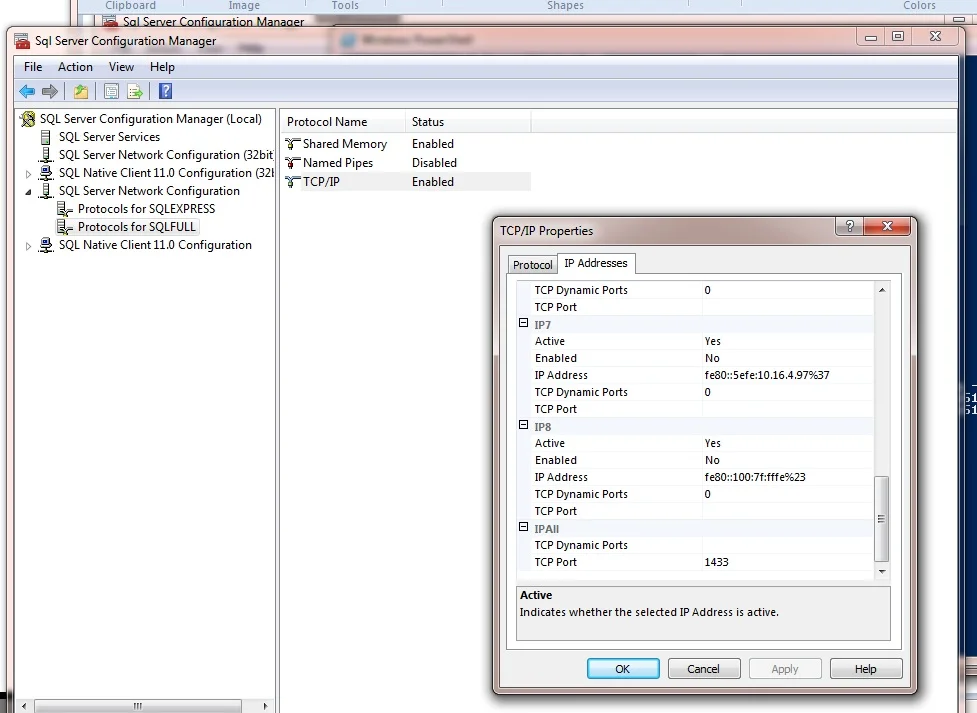Click IP7 Enabled value No

(788, 358)
